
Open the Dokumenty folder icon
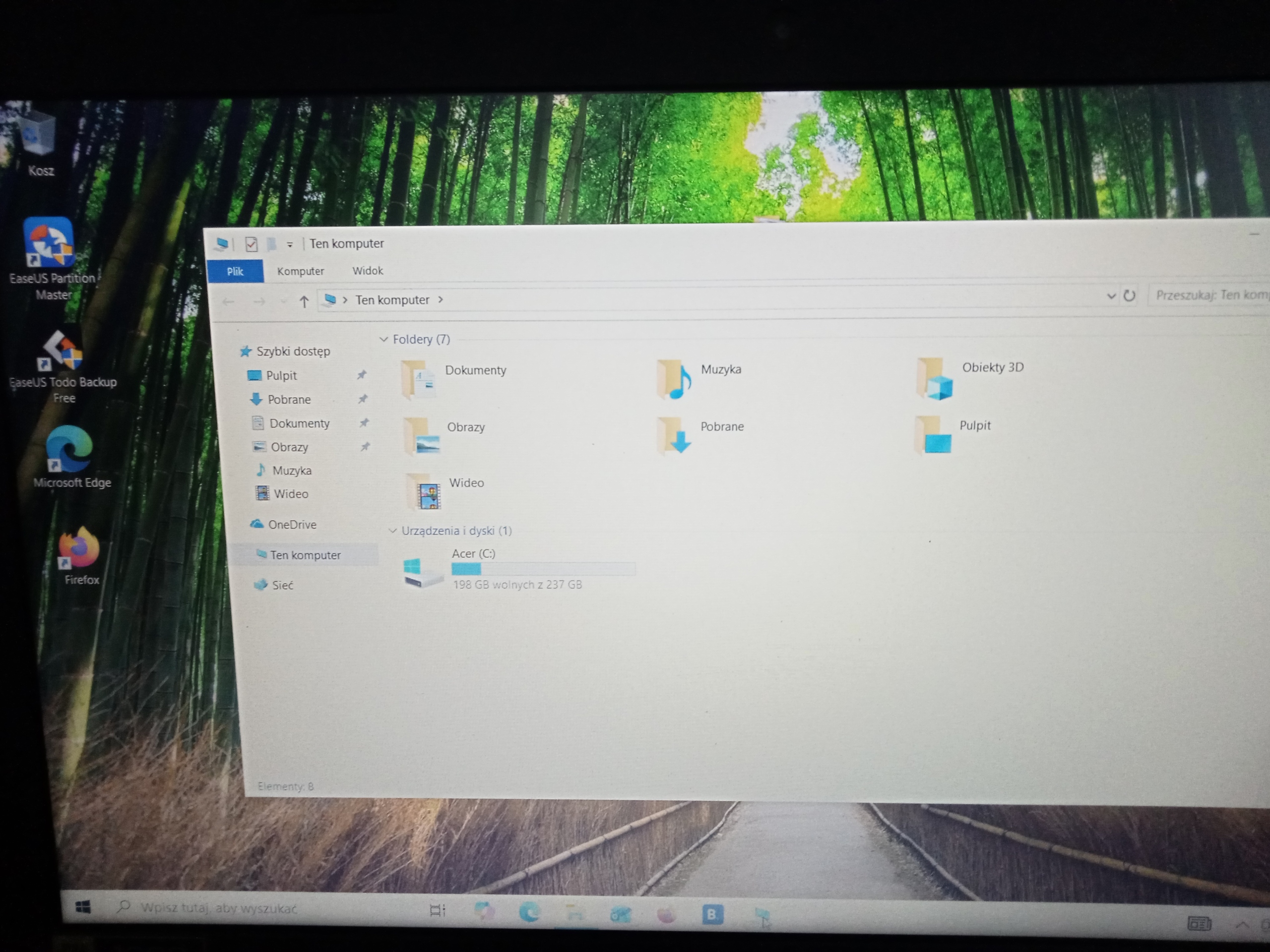(418, 379)
